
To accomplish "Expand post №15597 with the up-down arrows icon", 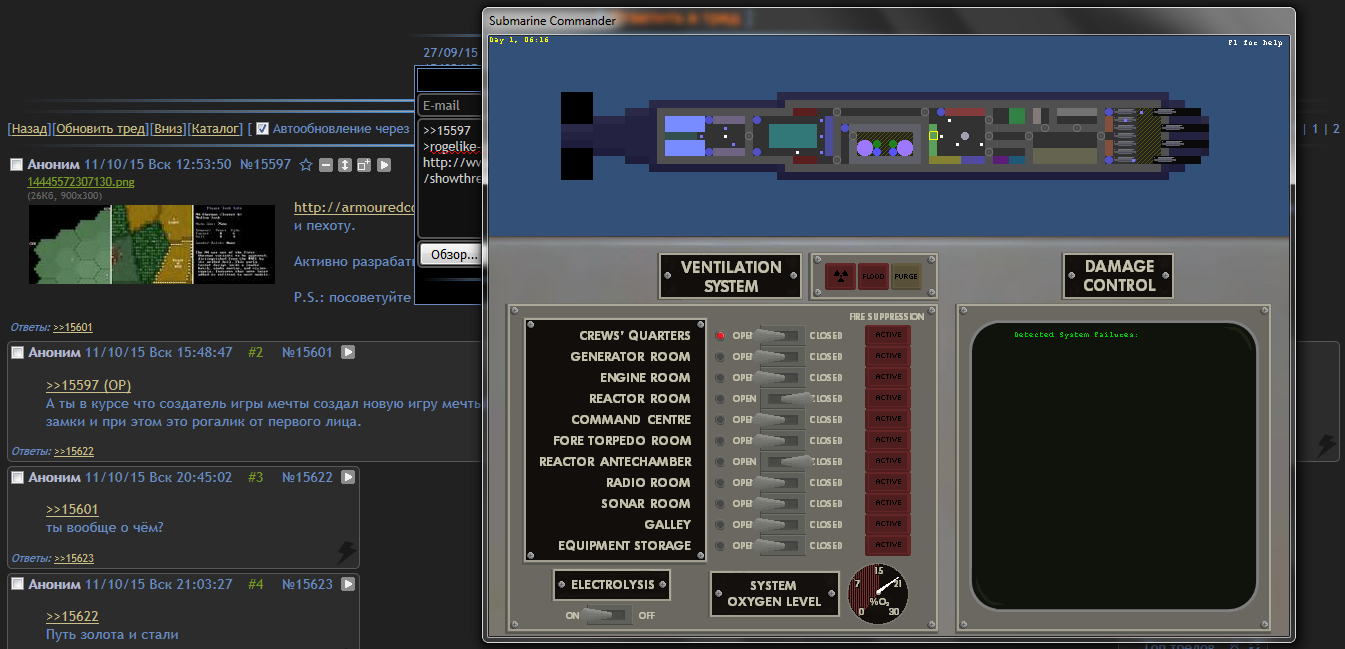I will [x=345, y=165].
